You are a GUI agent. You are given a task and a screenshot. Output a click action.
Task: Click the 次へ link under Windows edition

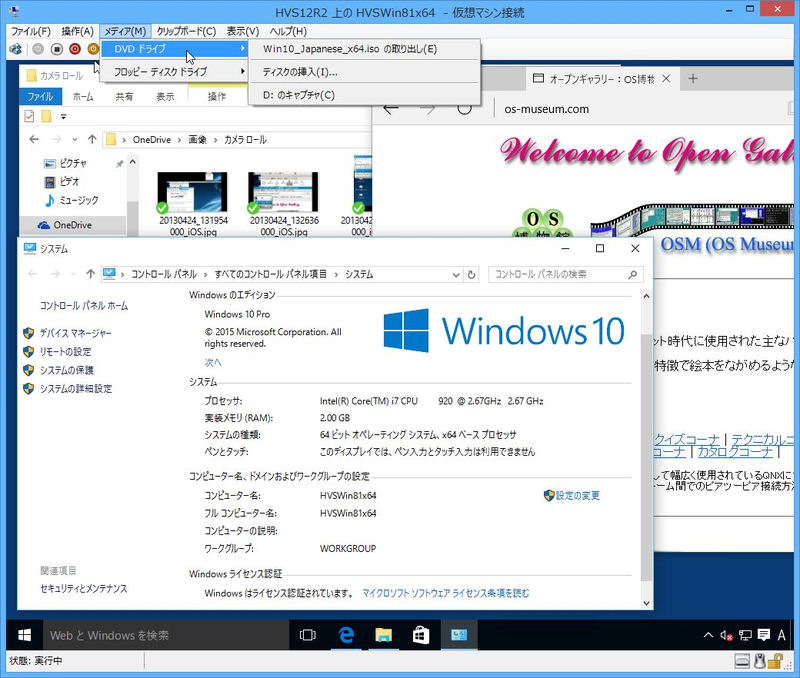[213, 362]
